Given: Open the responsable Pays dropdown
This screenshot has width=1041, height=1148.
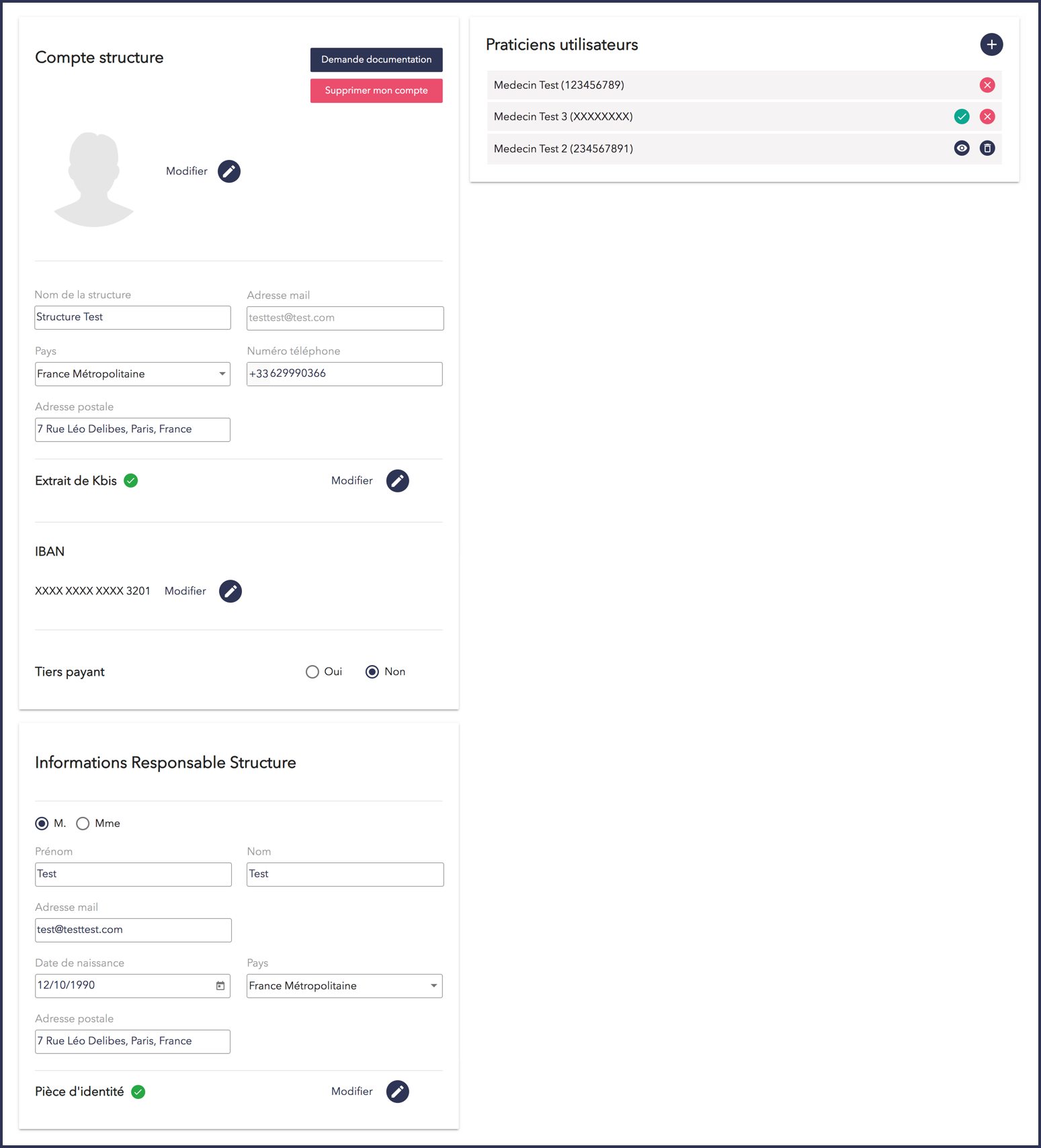Looking at the screenshot, I should pos(344,986).
